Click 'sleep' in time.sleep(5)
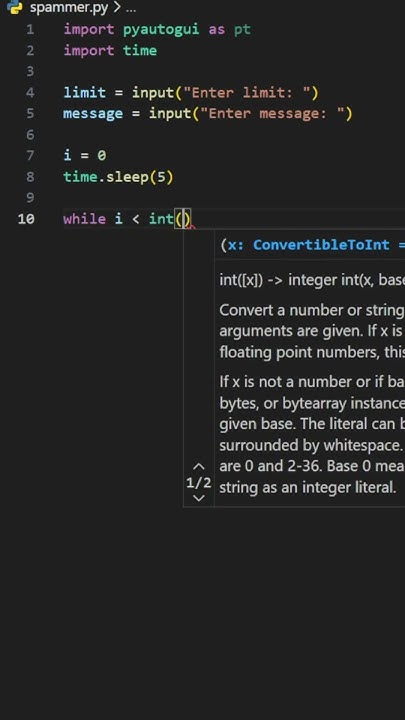The image size is (405, 720). [x=127, y=177]
